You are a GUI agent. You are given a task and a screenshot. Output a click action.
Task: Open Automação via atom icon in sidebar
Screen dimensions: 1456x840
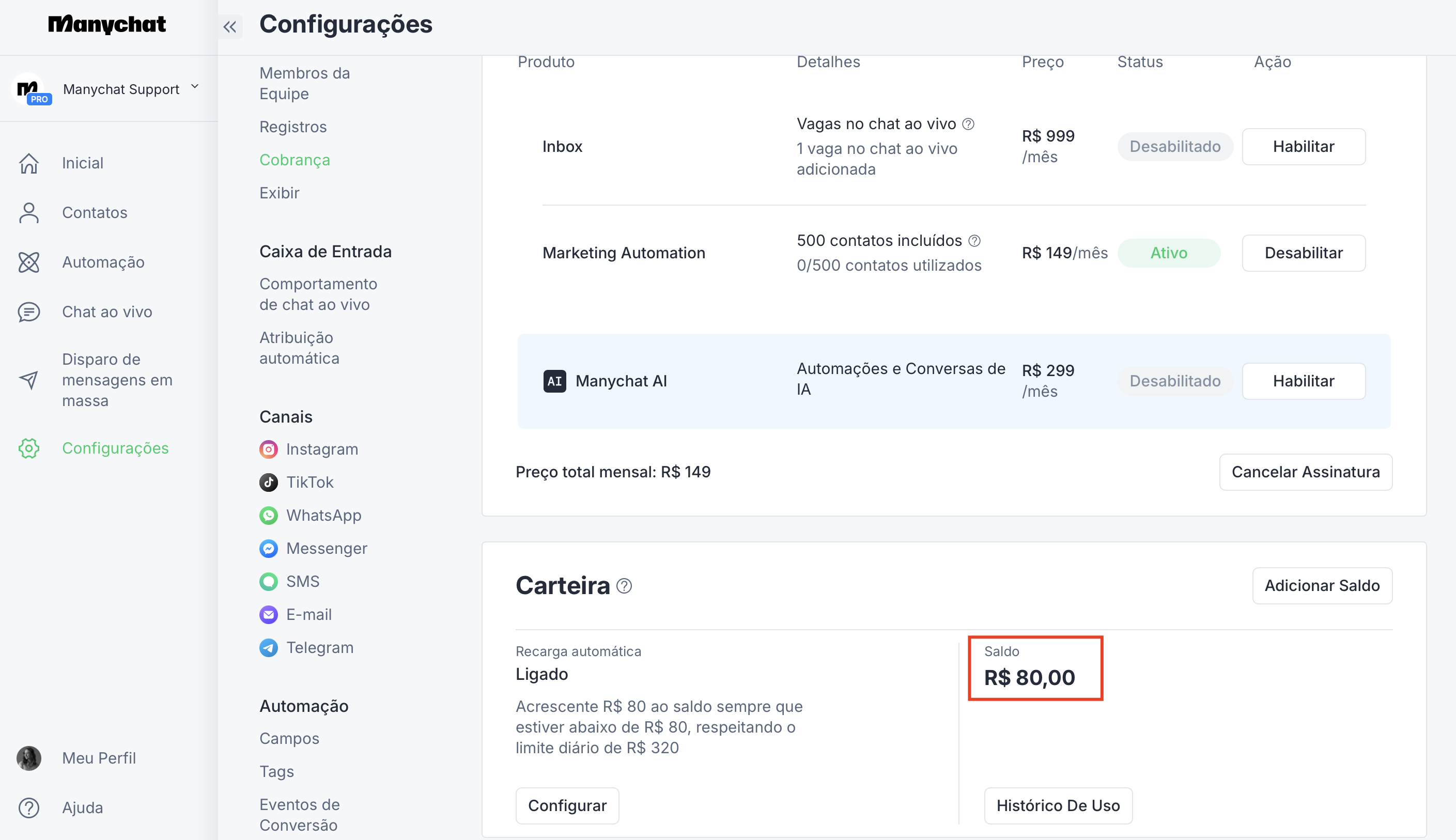[x=29, y=262]
